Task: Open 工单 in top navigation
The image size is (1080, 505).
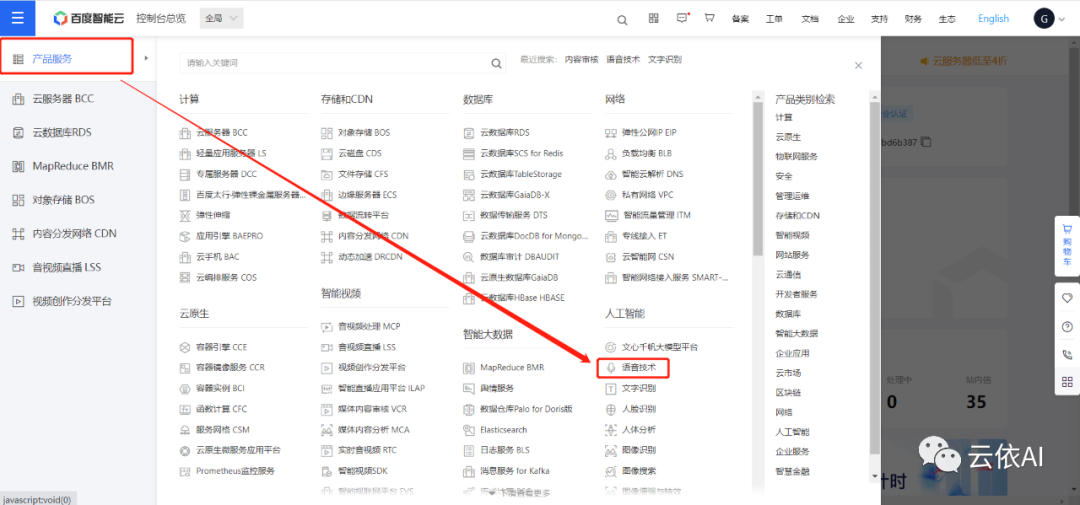Action: 774,19
